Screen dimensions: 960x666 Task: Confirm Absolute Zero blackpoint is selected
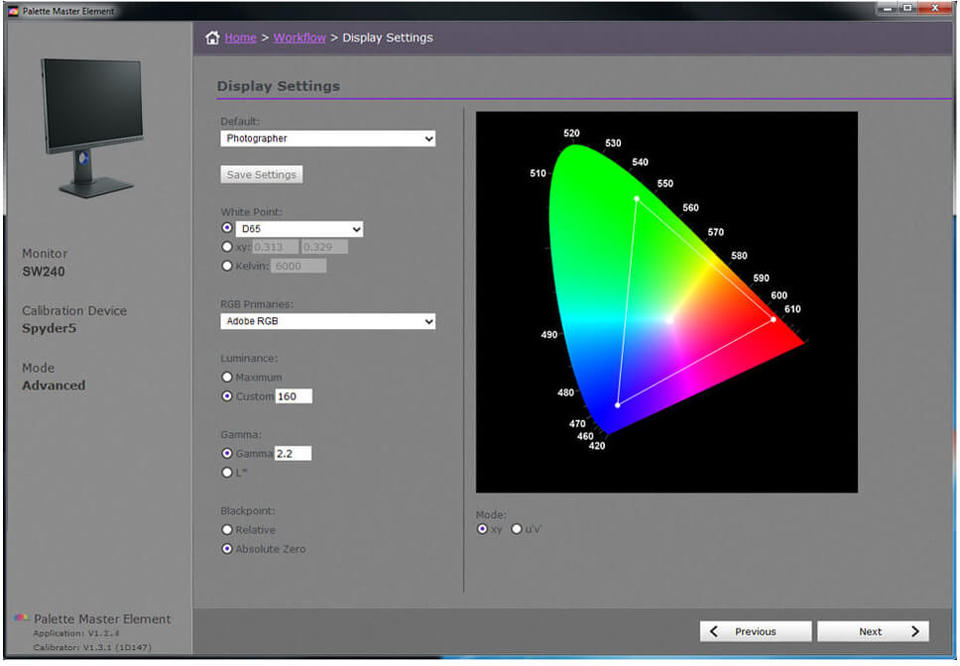(x=228, y=548)
